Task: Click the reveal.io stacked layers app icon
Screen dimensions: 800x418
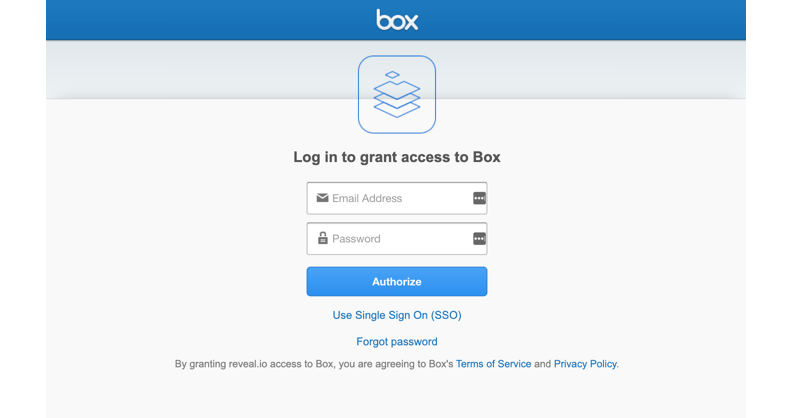Action: 397,94
